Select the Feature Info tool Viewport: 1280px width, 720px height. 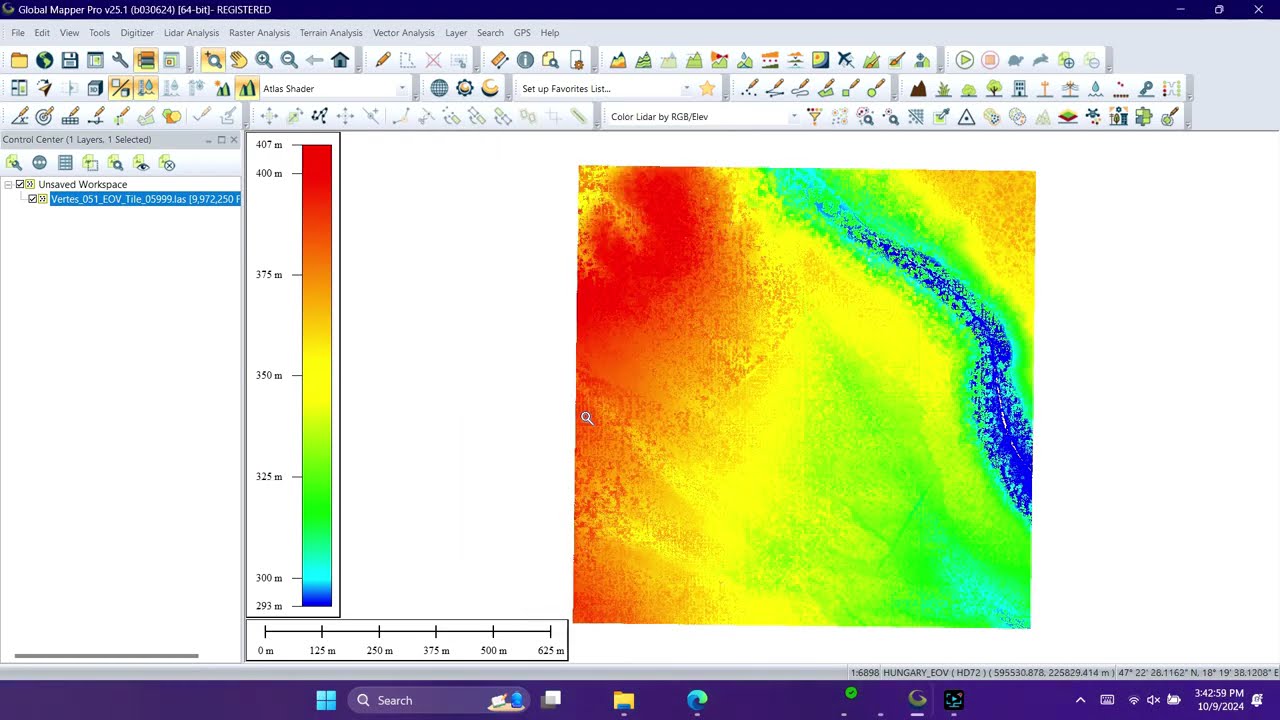tap(525, 61)
